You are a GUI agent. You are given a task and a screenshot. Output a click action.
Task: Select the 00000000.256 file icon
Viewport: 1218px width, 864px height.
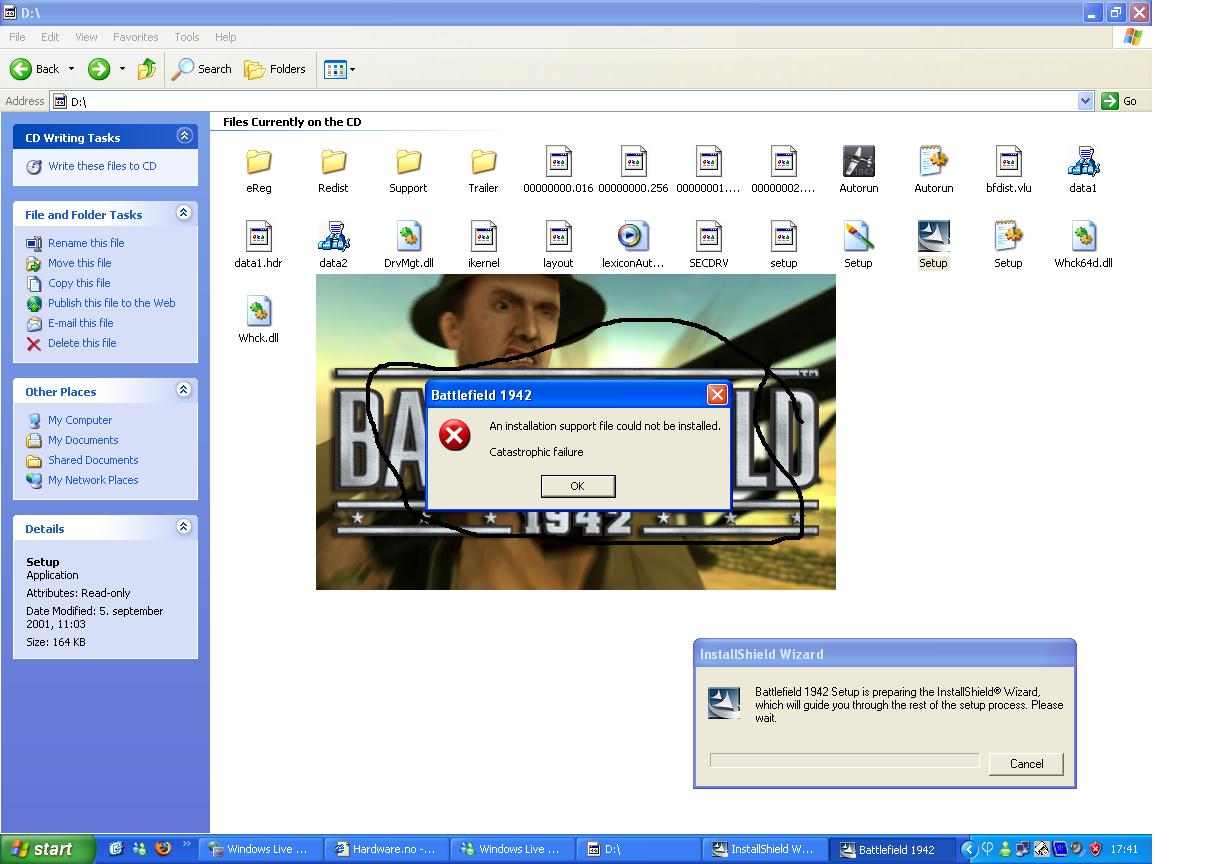(633, 161)
